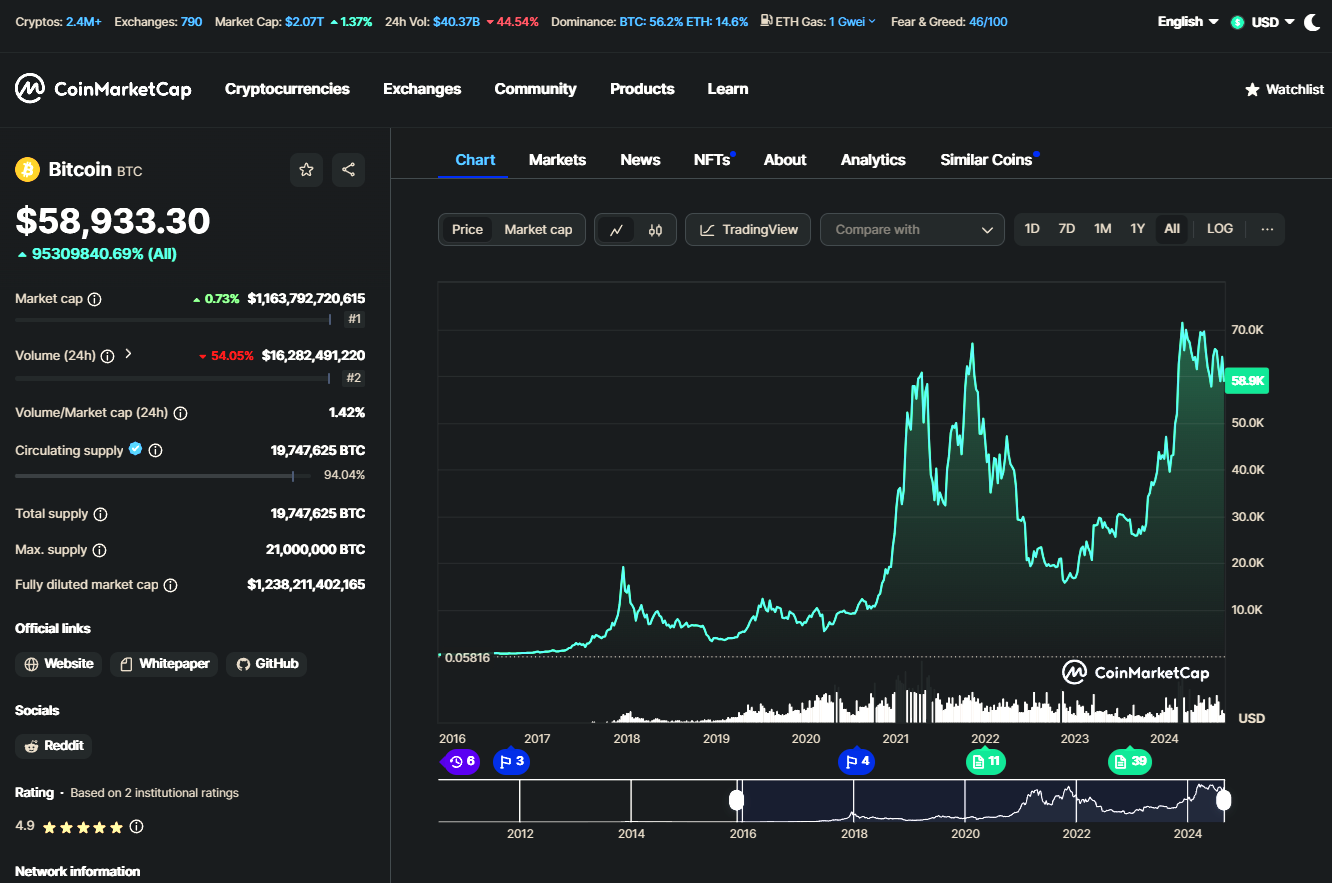The height and width of the screenshot is (883, 1332).
Task: Open info icon beside the 4.9 rating stars
Action: [137, 827]
